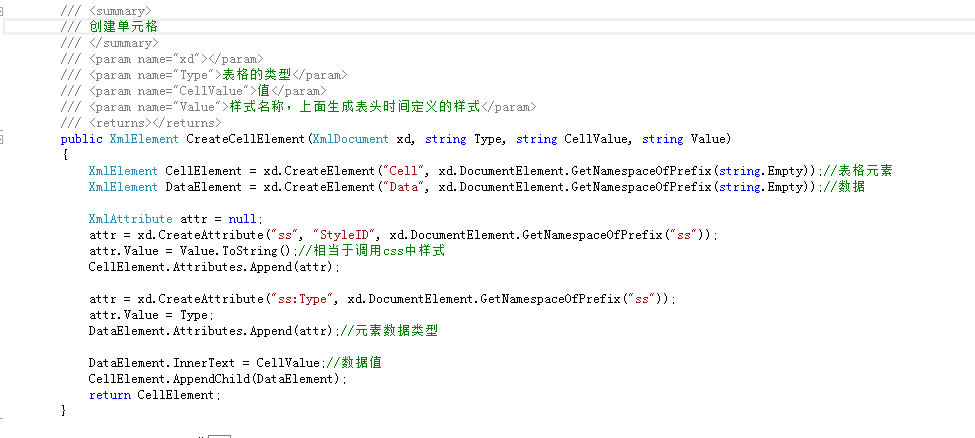
Task: Click the "Cell" string literal
Action: click(x=402, y=171)
